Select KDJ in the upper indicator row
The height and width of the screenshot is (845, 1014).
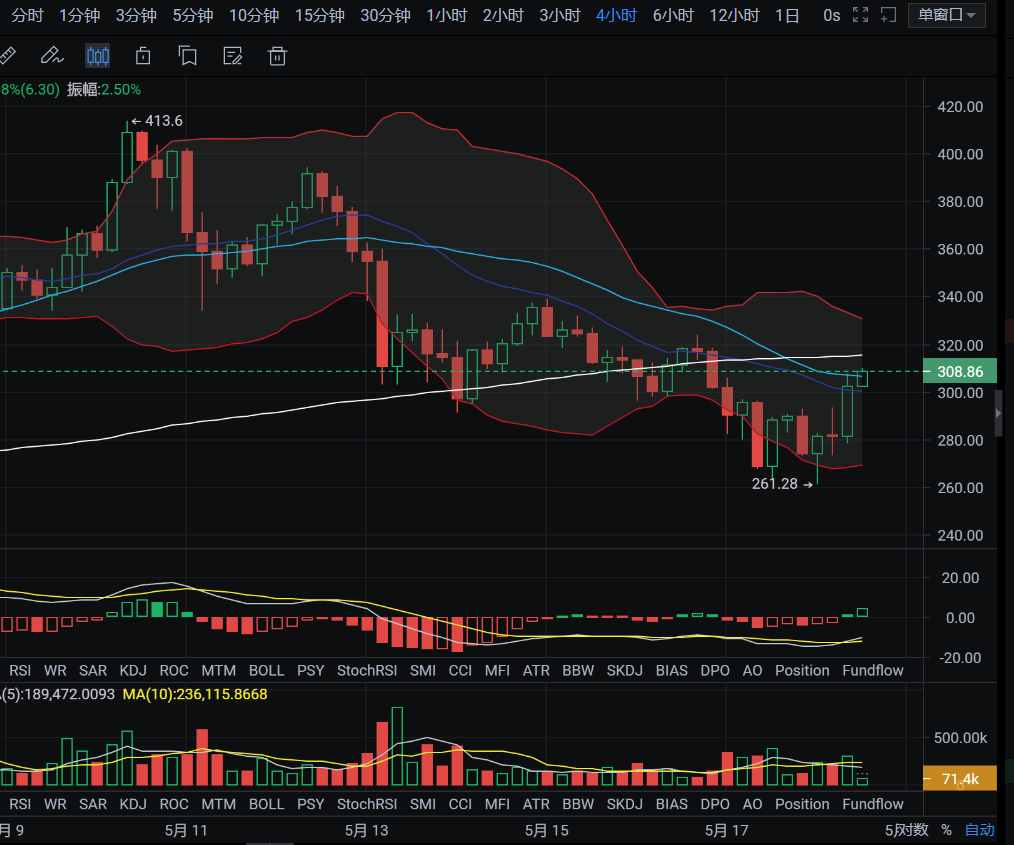tap(133, 670)
